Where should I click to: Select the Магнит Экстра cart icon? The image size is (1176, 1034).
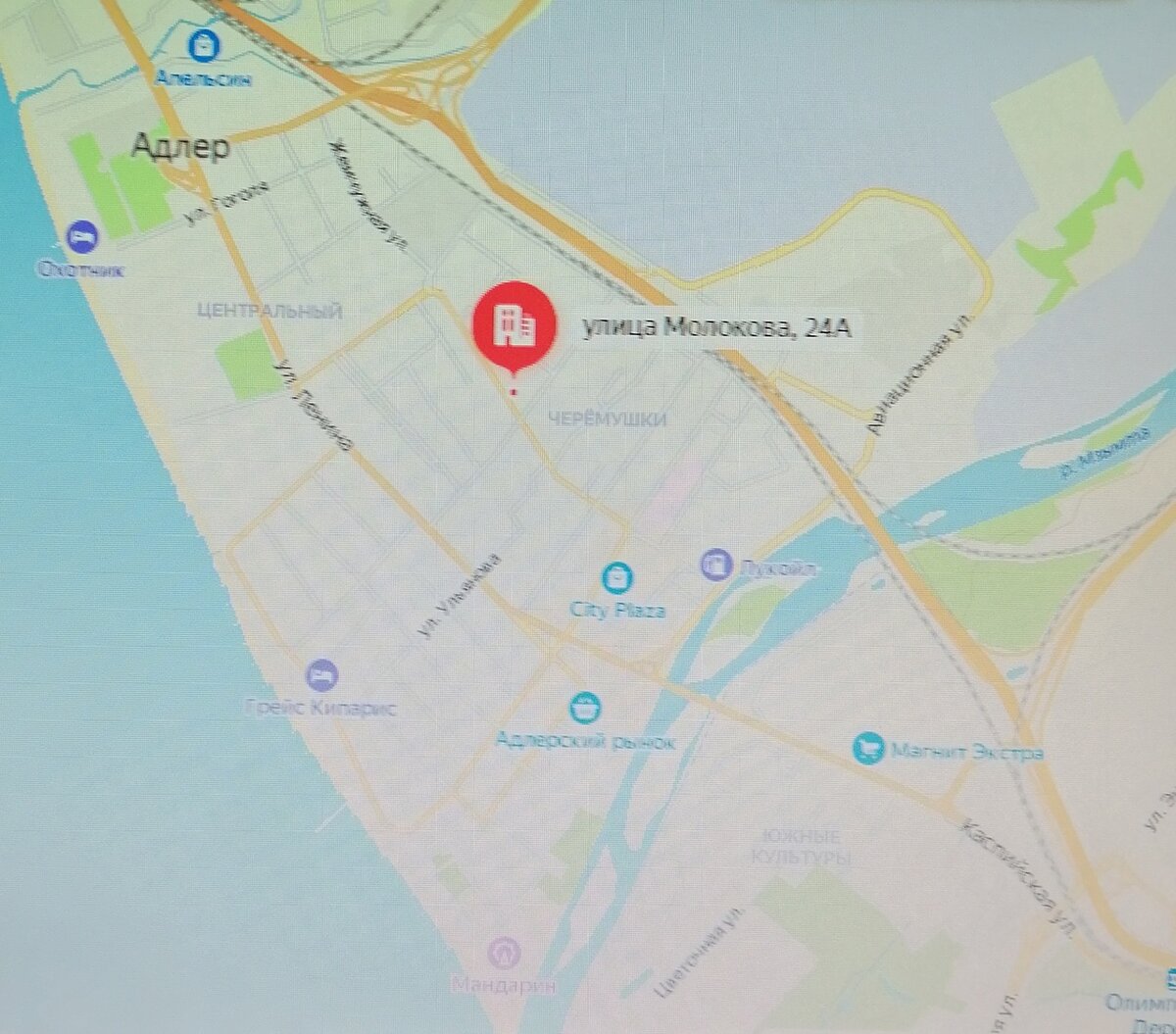(x=866, y=750)
